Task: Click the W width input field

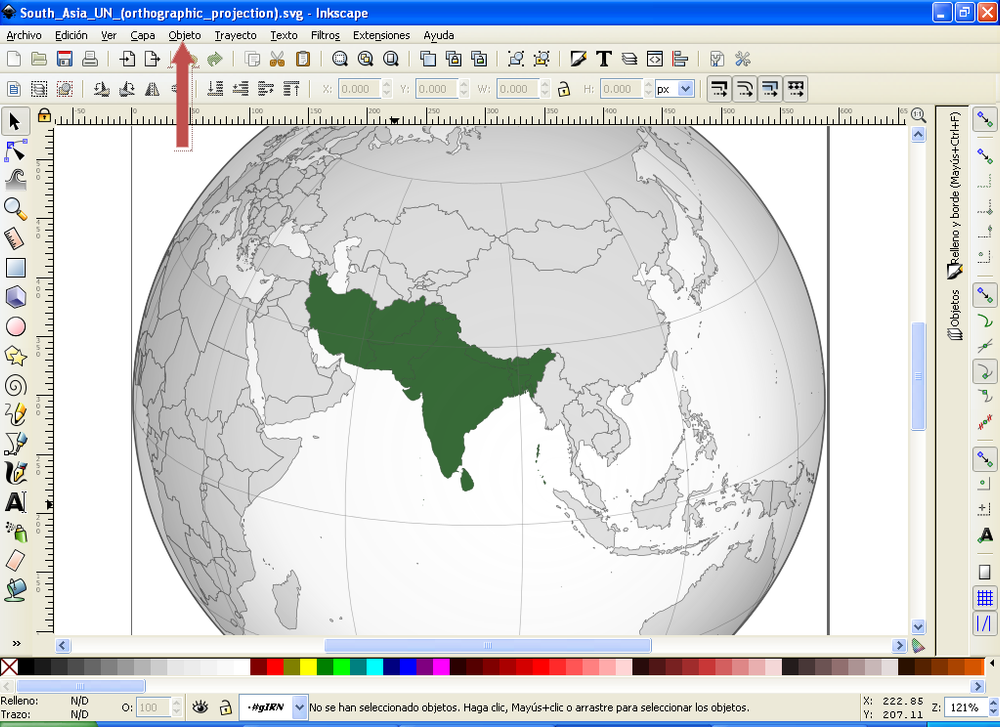Action: (x=518, y=89)
